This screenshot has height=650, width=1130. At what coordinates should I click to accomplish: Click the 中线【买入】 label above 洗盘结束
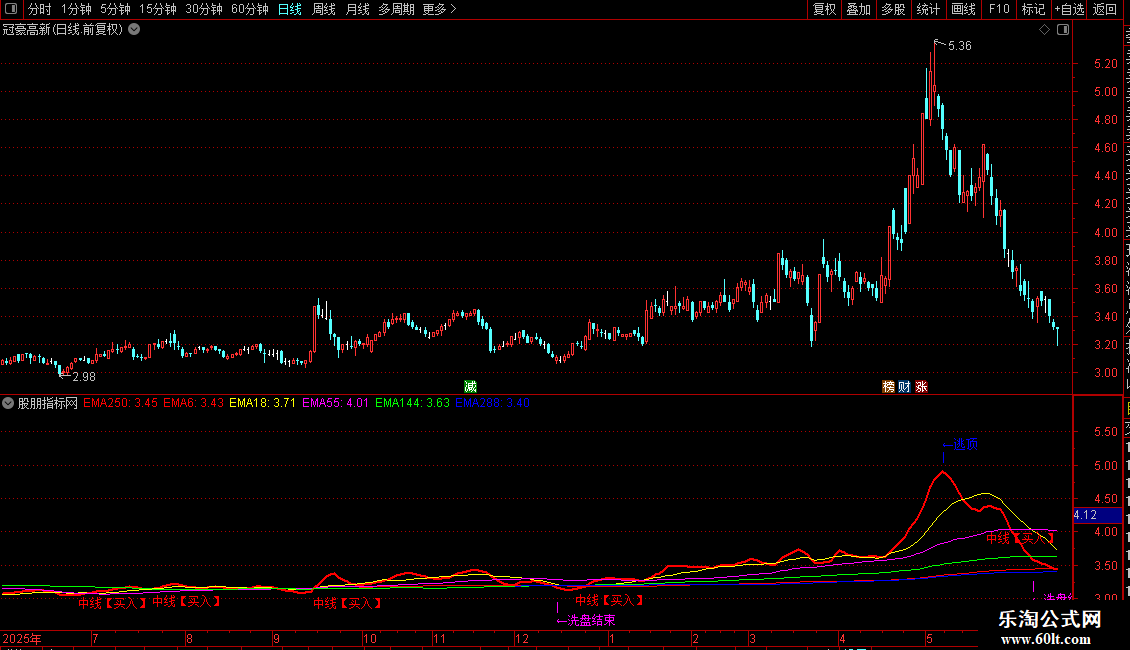[610, 600]
